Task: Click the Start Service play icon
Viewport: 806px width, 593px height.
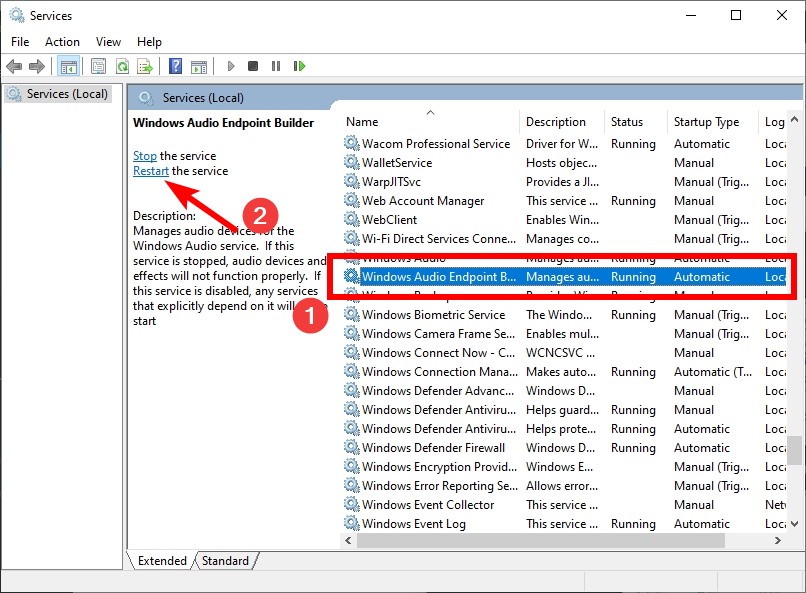Action: pyautogui.click(x=231, y=66)
